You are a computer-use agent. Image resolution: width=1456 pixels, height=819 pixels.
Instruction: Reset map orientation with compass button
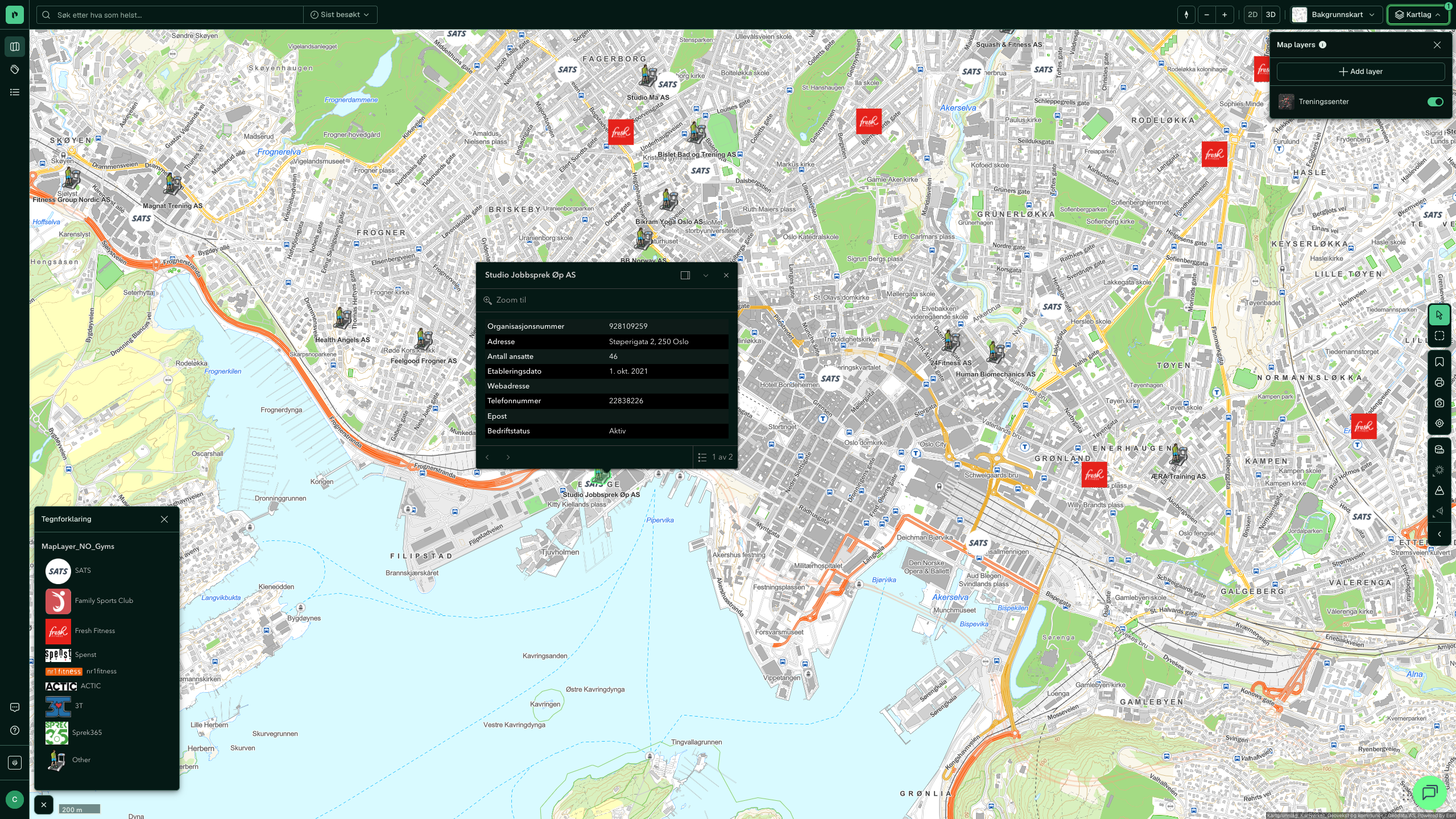(1186, 15)
